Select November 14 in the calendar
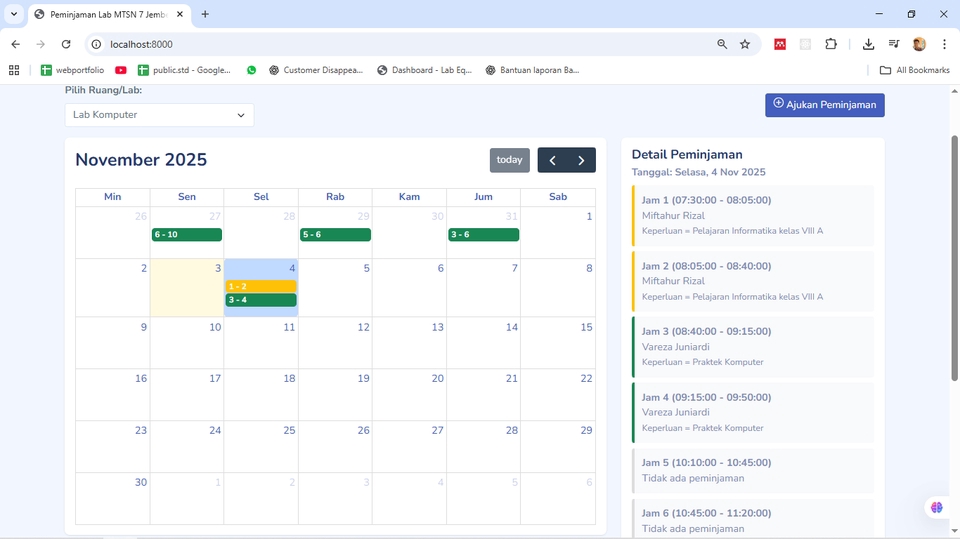 click(x=484, y=342)
